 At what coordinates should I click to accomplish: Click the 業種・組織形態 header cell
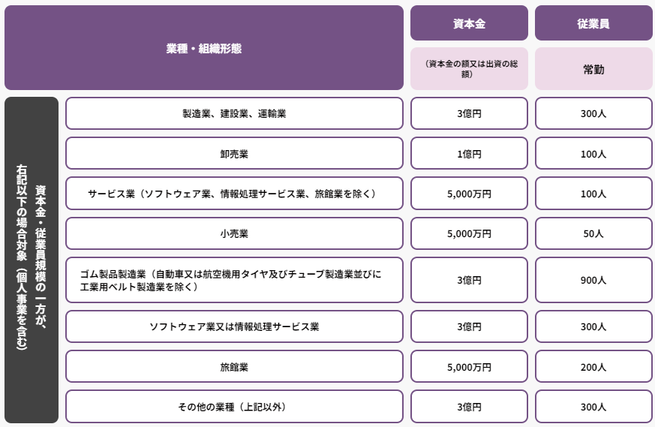coord(203,47)
